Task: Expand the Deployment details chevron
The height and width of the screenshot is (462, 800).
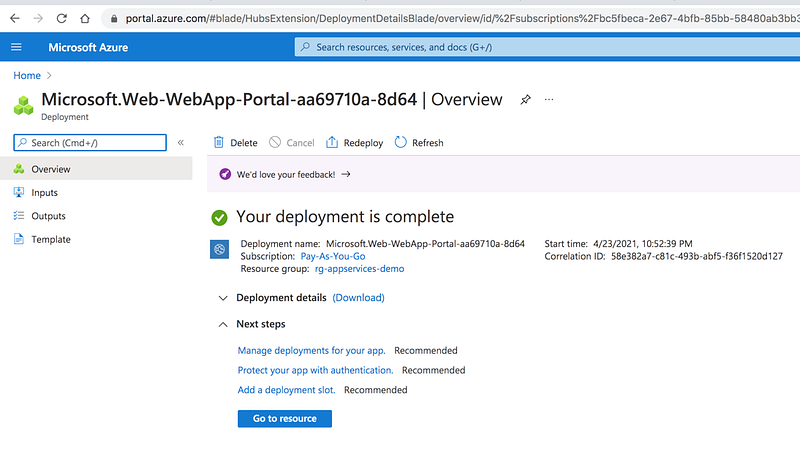Action: pos(223,298)
